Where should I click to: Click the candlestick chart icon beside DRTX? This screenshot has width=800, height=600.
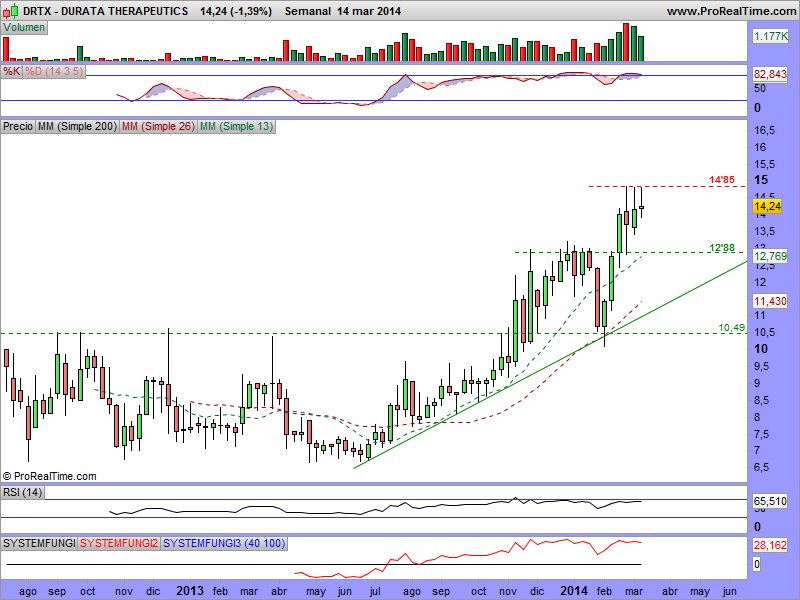coord(11,10)
